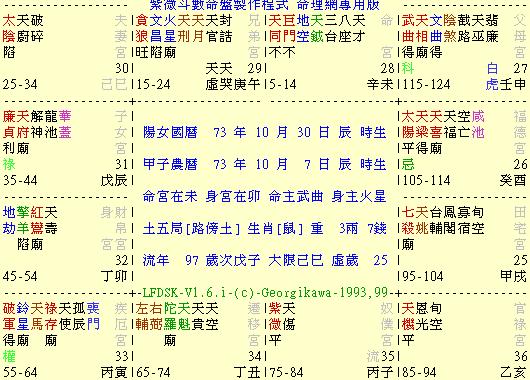
Task: Click the 命主武曲 text
Action: coord(296,196)
